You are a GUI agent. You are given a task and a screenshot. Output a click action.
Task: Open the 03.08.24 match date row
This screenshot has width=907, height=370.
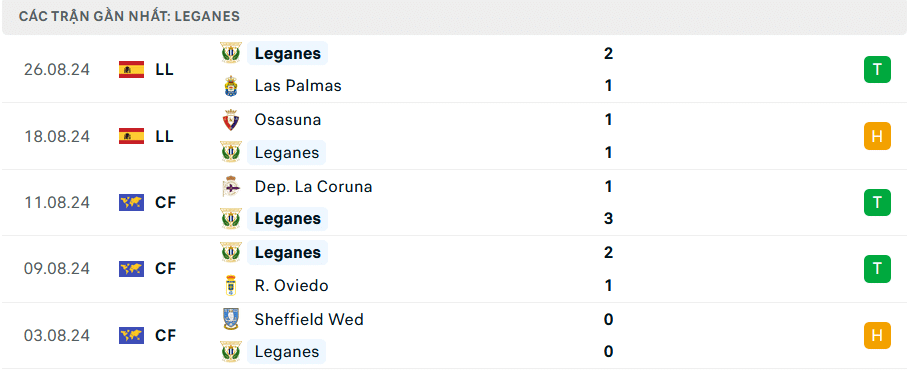(454, 335)
